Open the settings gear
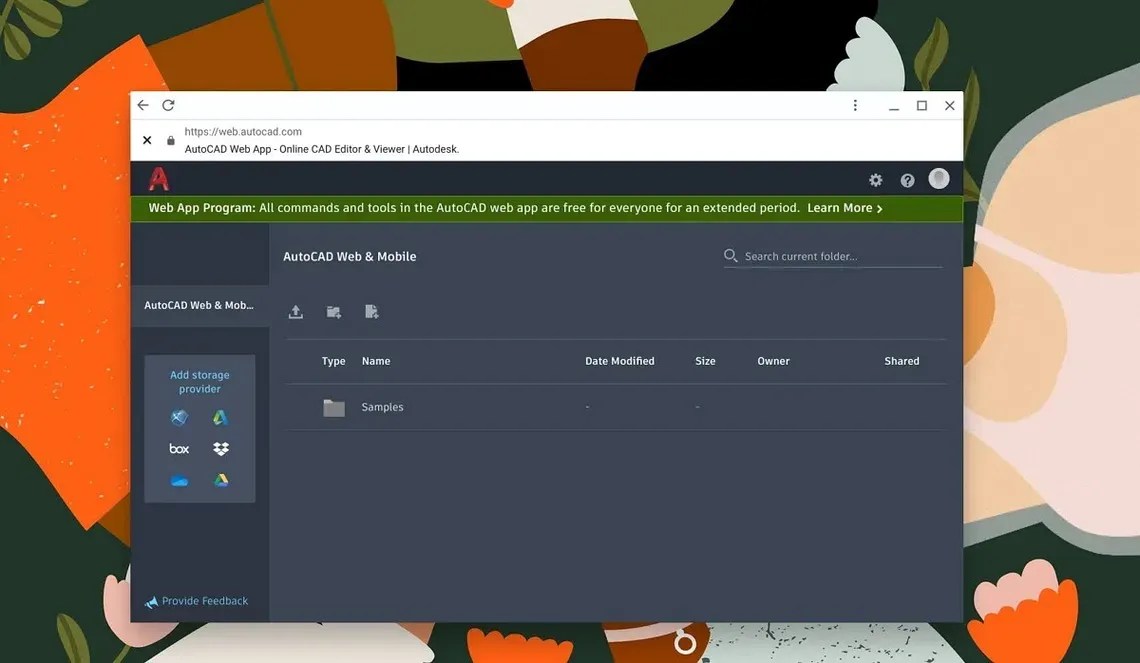This screenshot has height=663, width=1140. click(x=875, y=179)
